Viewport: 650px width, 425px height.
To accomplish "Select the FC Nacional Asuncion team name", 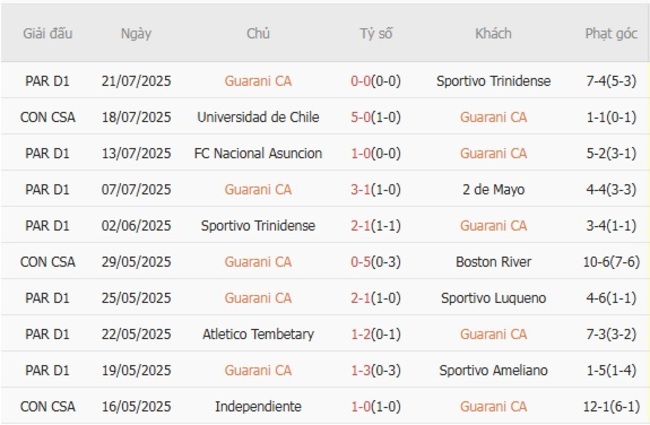I will [258, 153].
